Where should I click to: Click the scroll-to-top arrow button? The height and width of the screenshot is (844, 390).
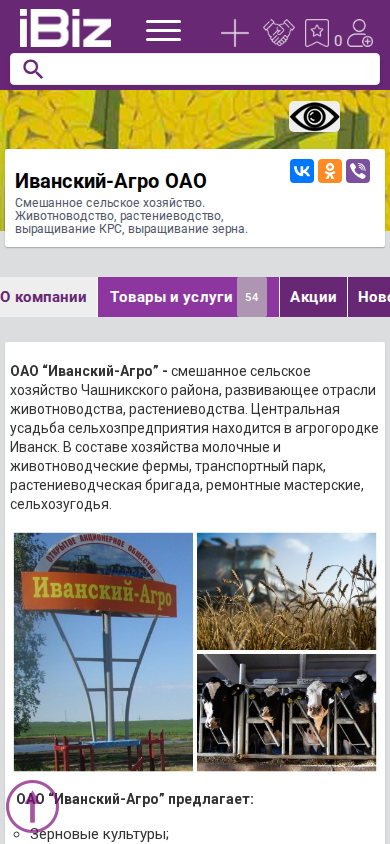click(x=32, y=807)
